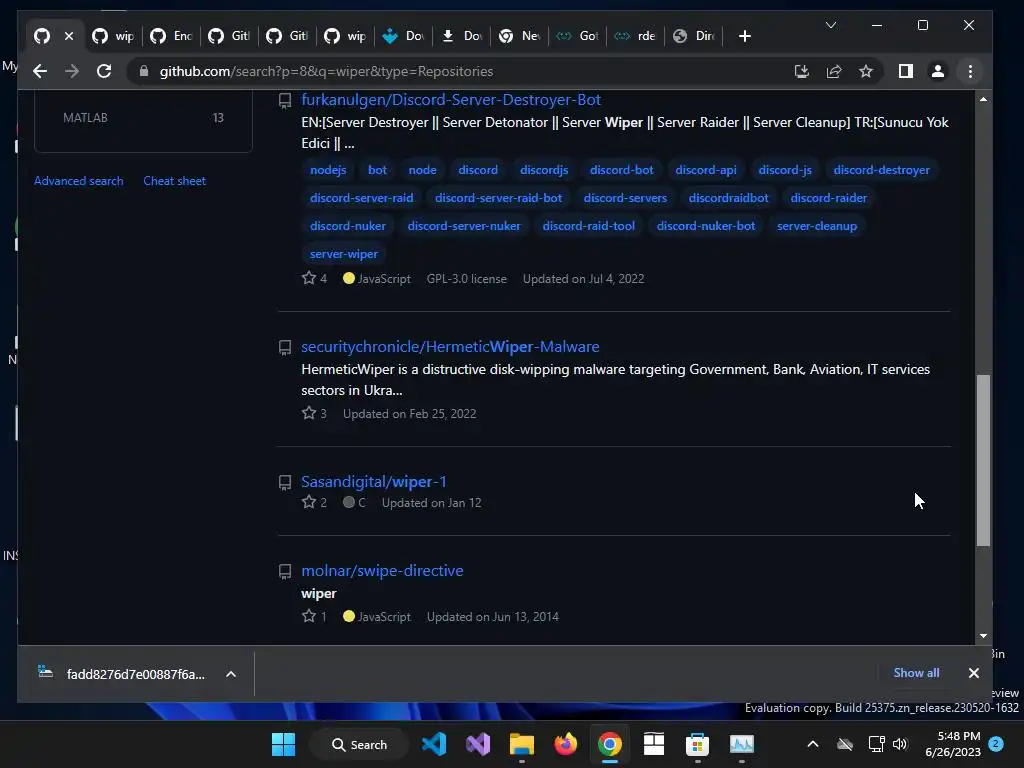
Task: Click repo icon beside securitychronicle/HermeticWiper-Malware
Action: [x=285, y=347]
